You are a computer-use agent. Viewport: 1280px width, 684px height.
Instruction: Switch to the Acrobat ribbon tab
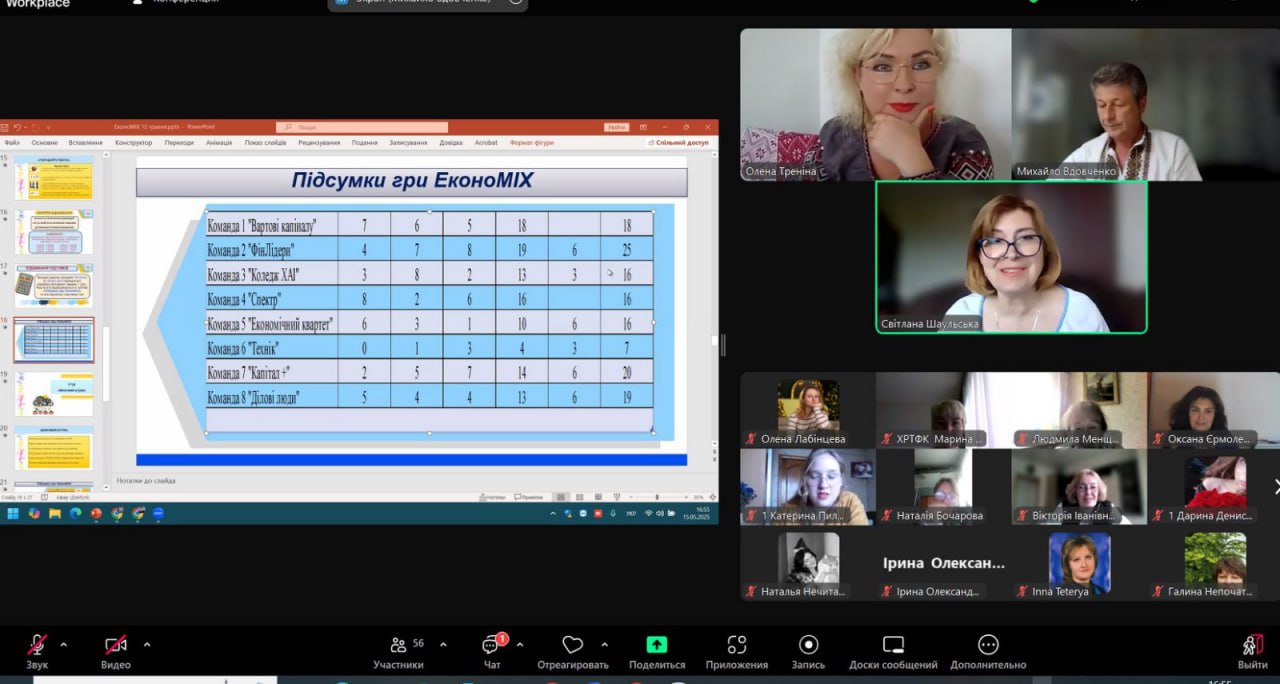point(486,143)
